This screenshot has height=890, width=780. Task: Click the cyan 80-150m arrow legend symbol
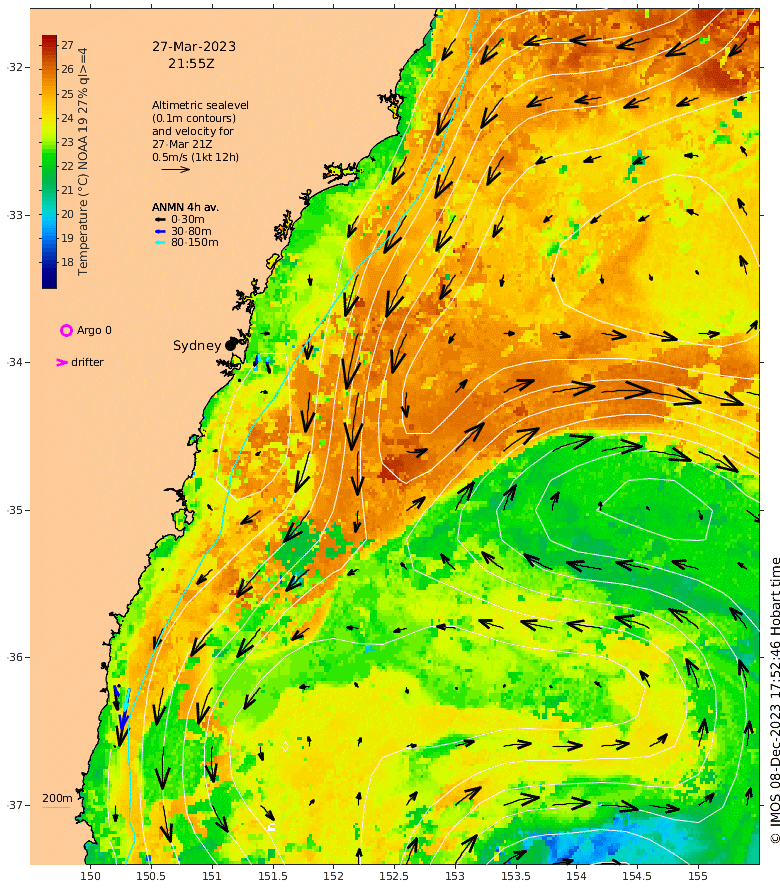tap(161, 242)
